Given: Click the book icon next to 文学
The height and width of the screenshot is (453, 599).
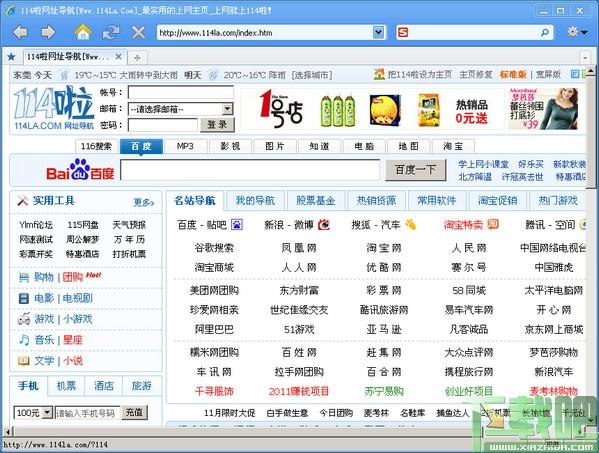Looking at the screenshot, I should click(x=24, y=360).
